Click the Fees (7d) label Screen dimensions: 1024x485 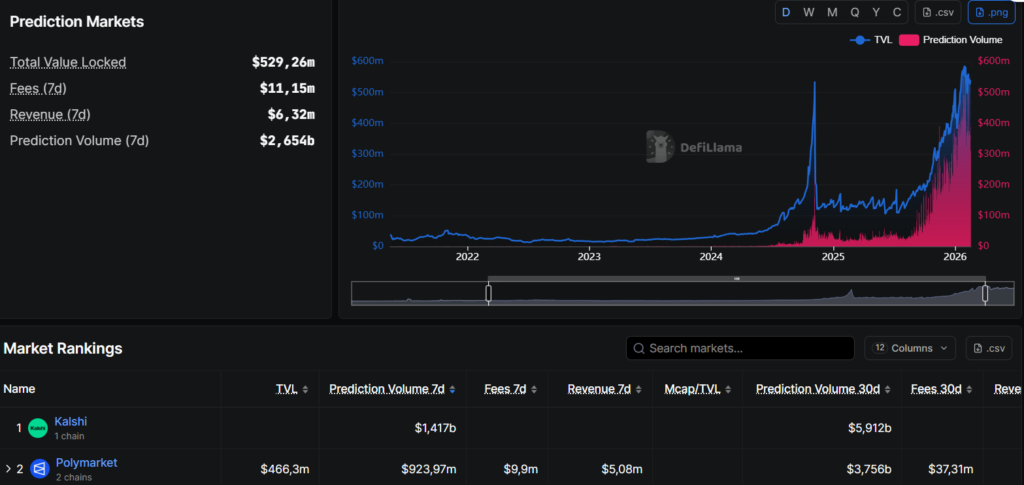click(38, 89)
